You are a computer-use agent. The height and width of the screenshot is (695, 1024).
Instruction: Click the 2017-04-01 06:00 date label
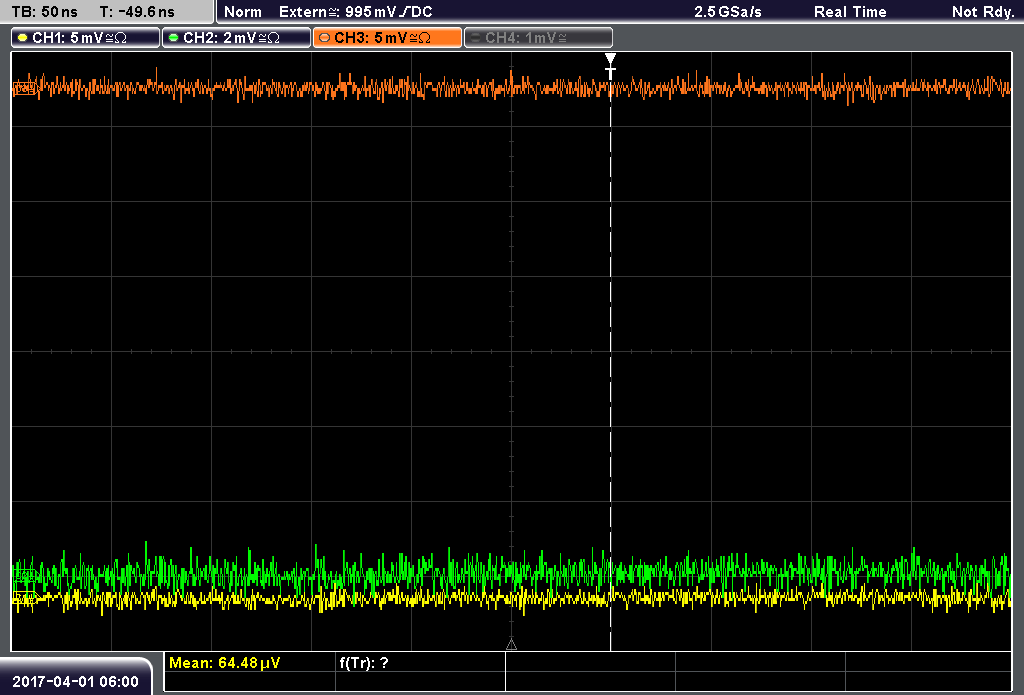coord(75,681)
